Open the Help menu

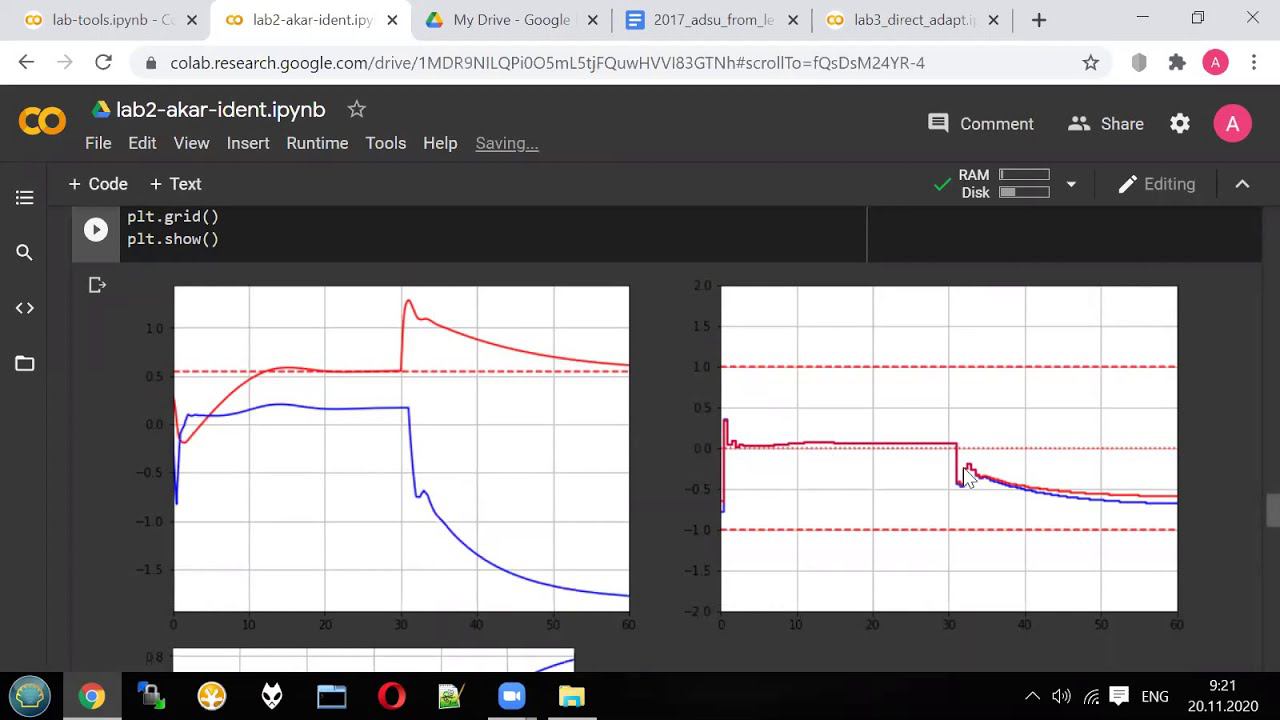coord(440,143)
